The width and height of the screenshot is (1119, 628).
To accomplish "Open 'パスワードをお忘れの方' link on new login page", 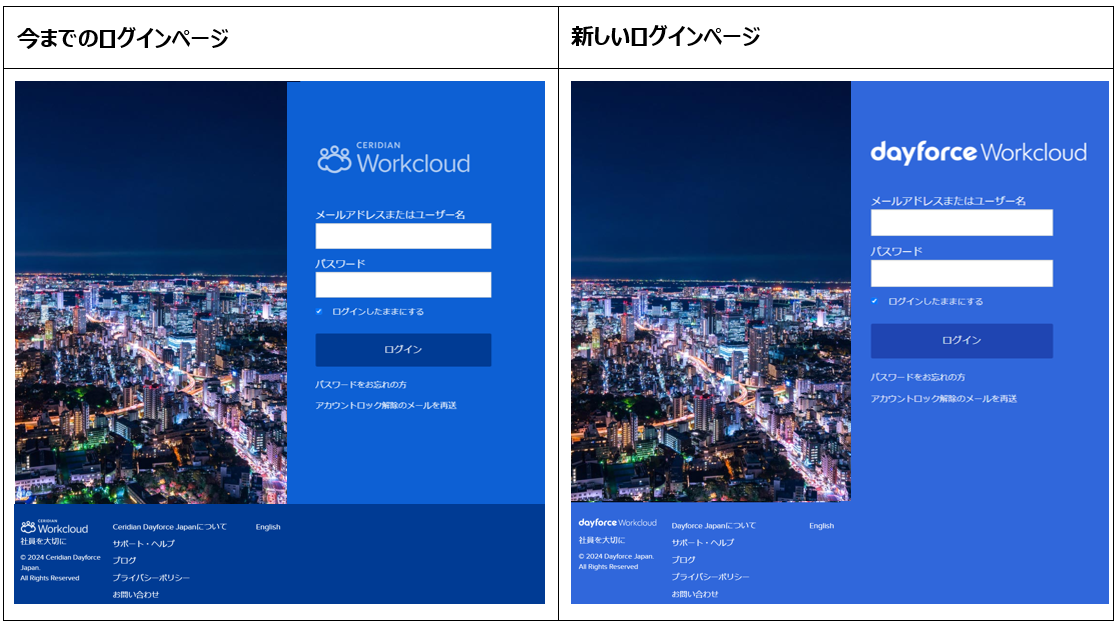I will tap(918, 377).
